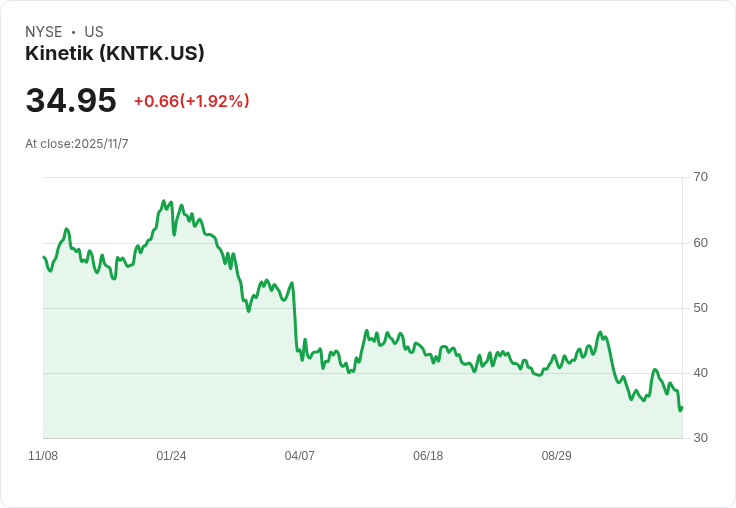Click the 30 value on y-axis
736x508 pixels.
pyautogui.click(x=700, y=438)
